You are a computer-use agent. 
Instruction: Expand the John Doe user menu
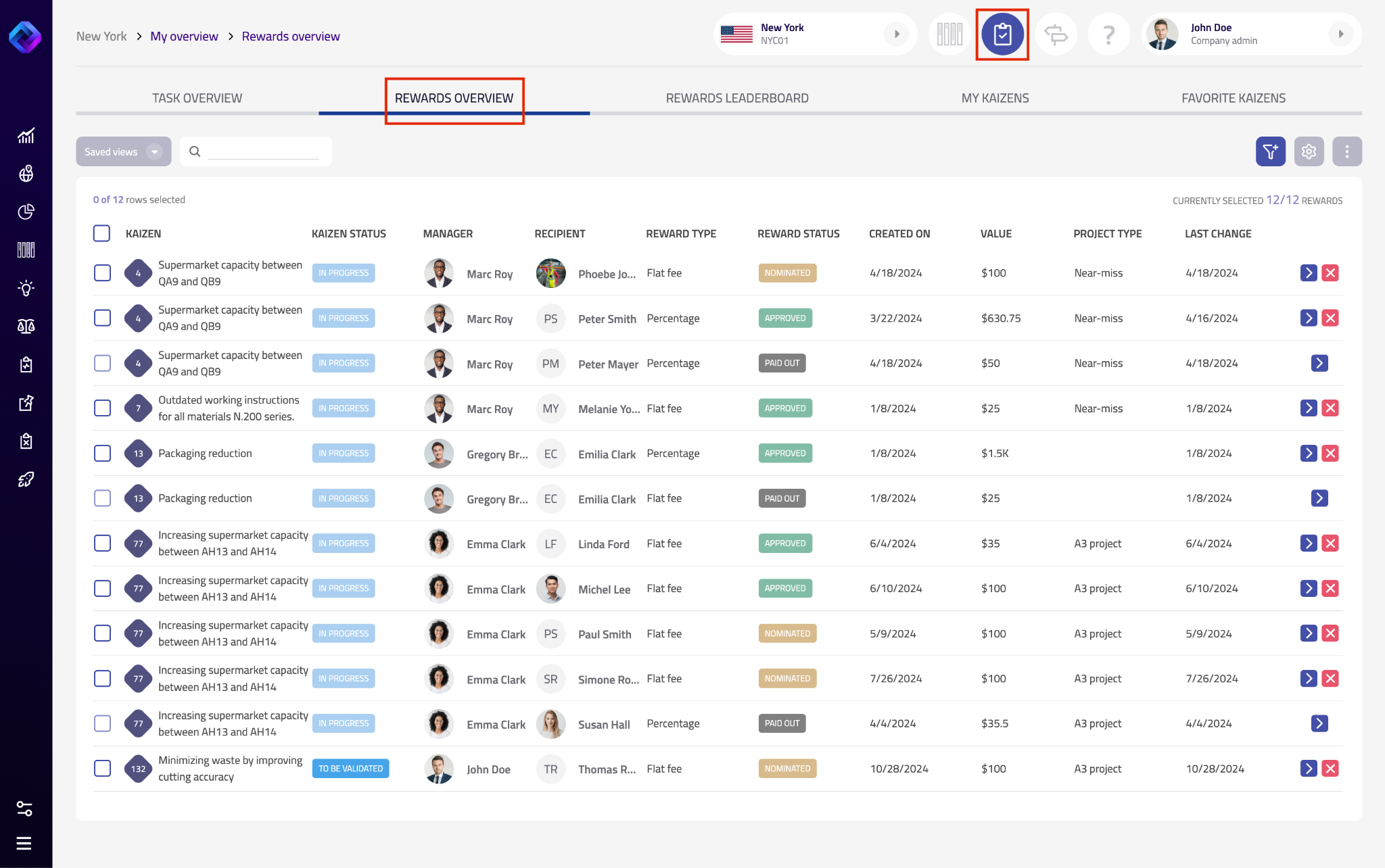click(x=1340, y=34)
